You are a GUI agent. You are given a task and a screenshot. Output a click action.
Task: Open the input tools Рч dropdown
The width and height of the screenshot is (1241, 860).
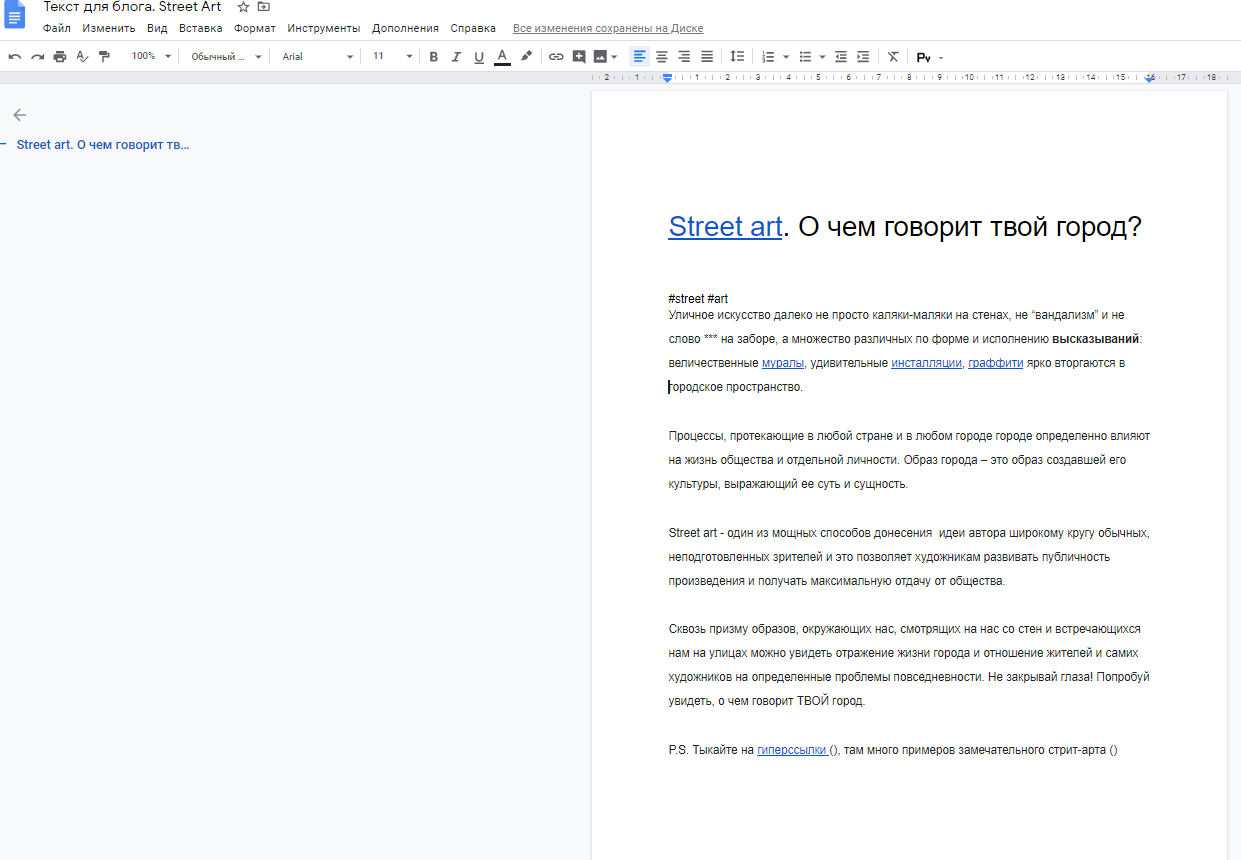[x=930, y=57]
